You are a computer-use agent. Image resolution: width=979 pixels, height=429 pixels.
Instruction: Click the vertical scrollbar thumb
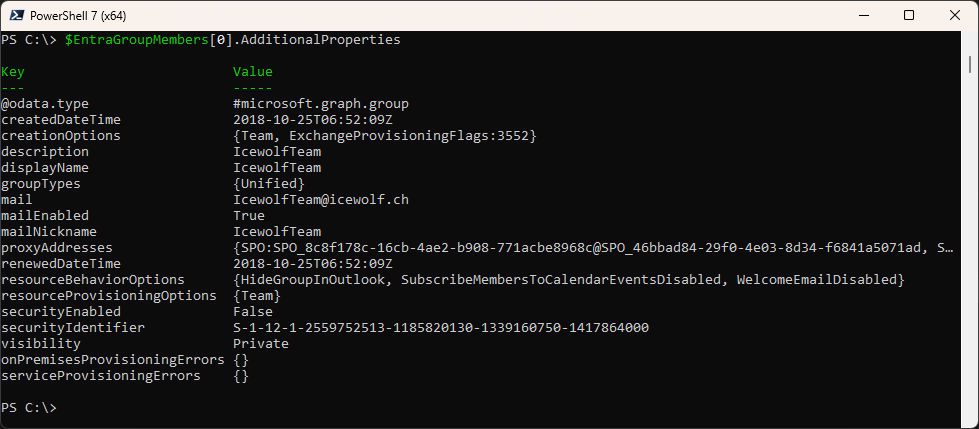[x=970, y=64]
